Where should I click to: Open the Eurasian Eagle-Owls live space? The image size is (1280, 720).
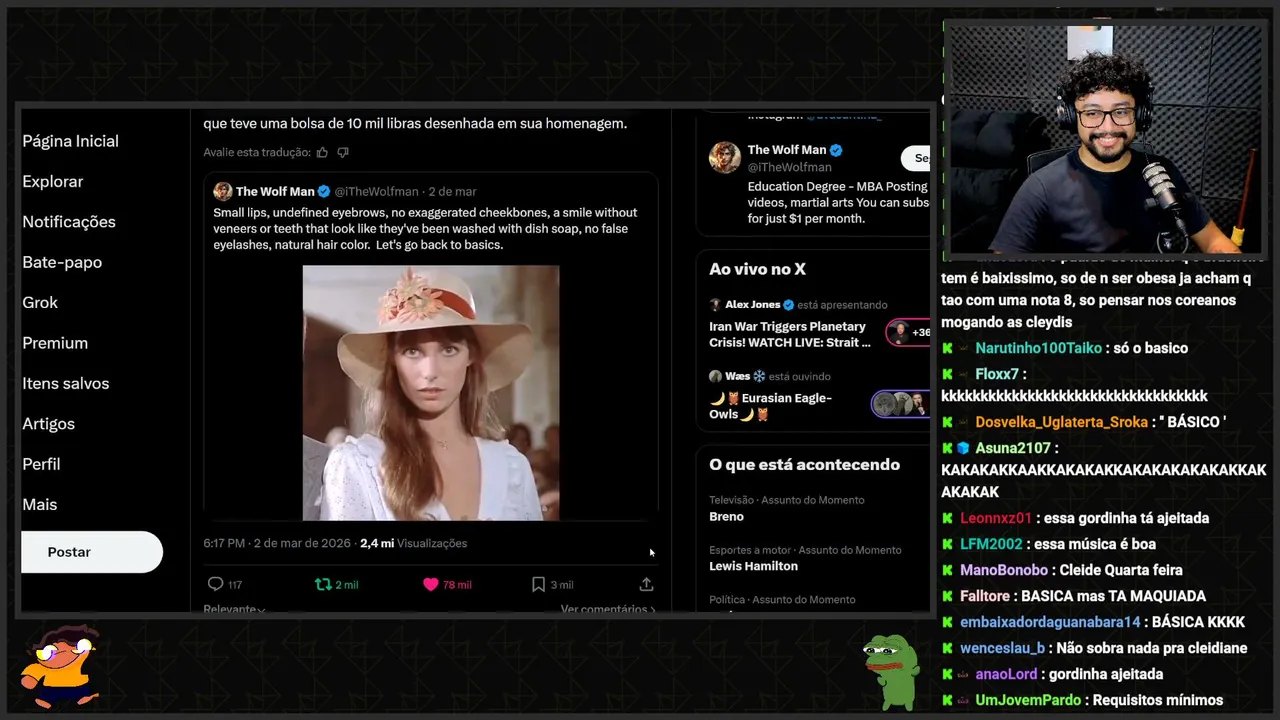pos(770,406)
